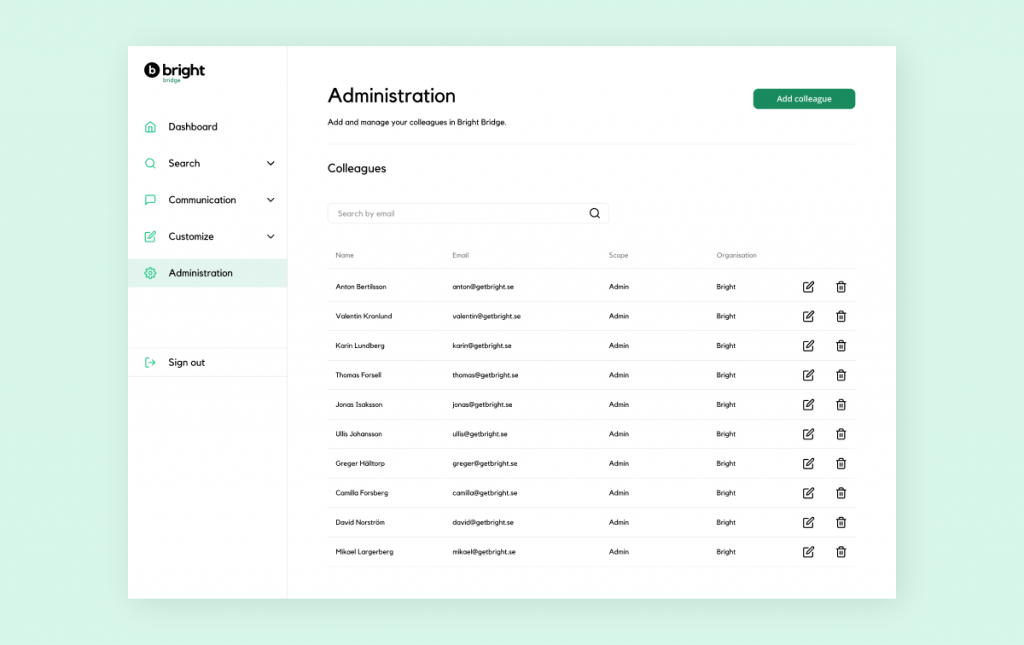
Task: Click the search magnifier icon in email field
Action: pyautogui.click(x=595, y=213)
